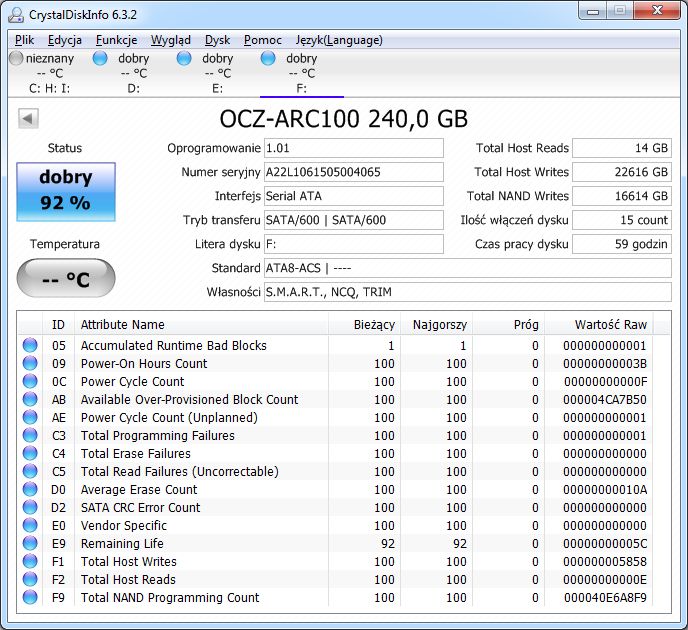Click status orb of Average Erase Count

point(30,489)
